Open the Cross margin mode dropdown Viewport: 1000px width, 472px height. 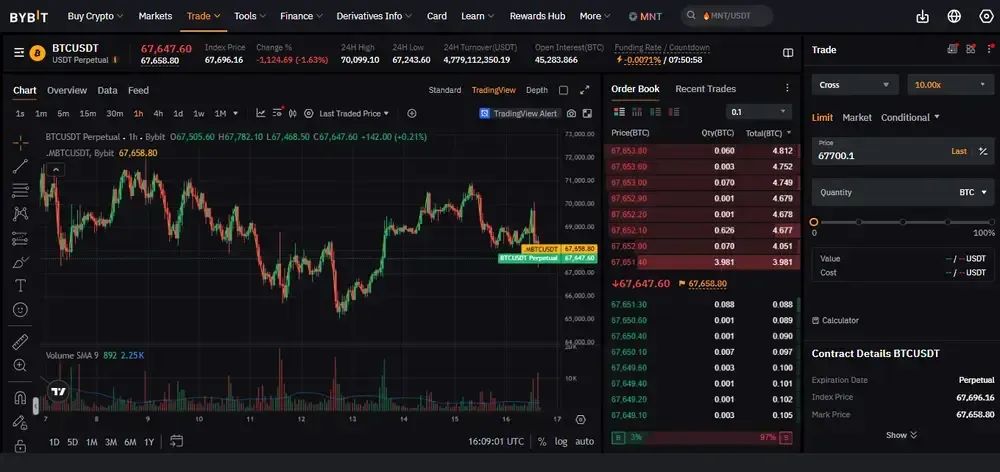855,85
